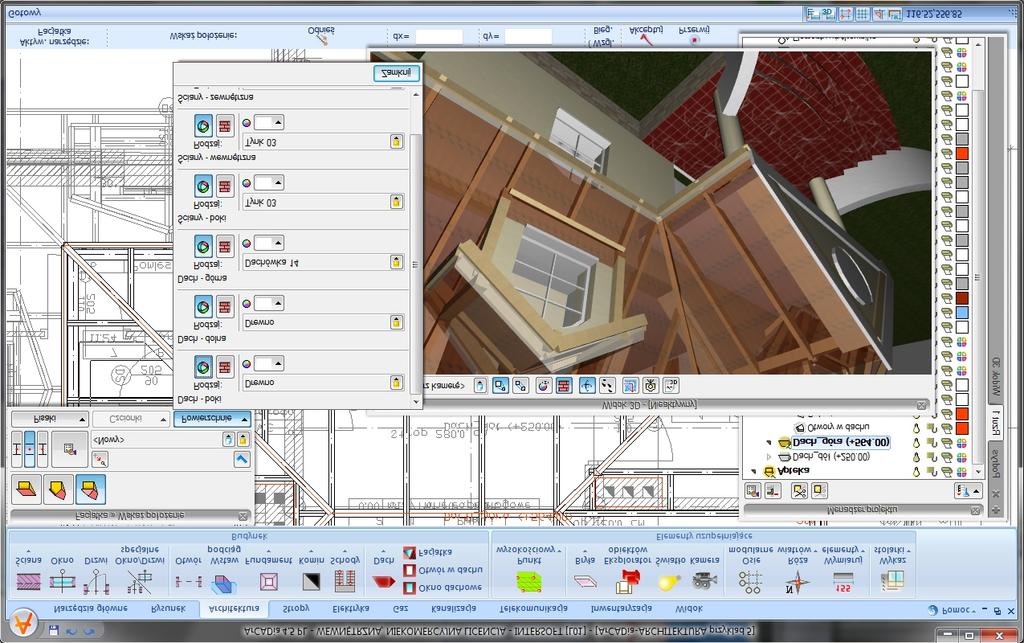Choose the Komin chimney tool
1024x643 pixels.
(312, 572)
